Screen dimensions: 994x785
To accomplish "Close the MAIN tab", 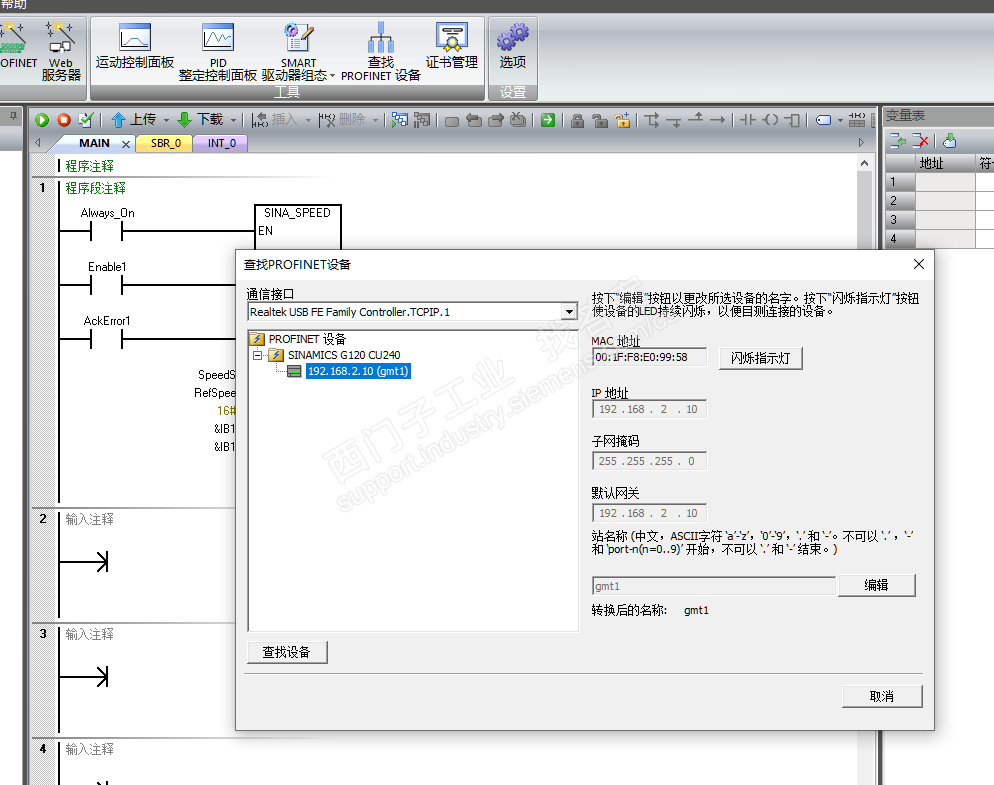I will click(x=126, y=144).
